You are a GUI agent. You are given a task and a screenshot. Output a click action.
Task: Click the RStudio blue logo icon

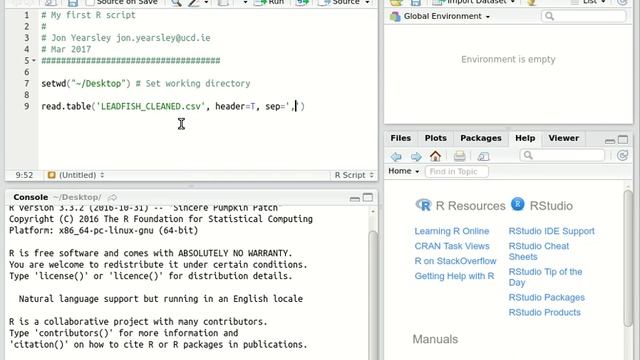[518, 204]
